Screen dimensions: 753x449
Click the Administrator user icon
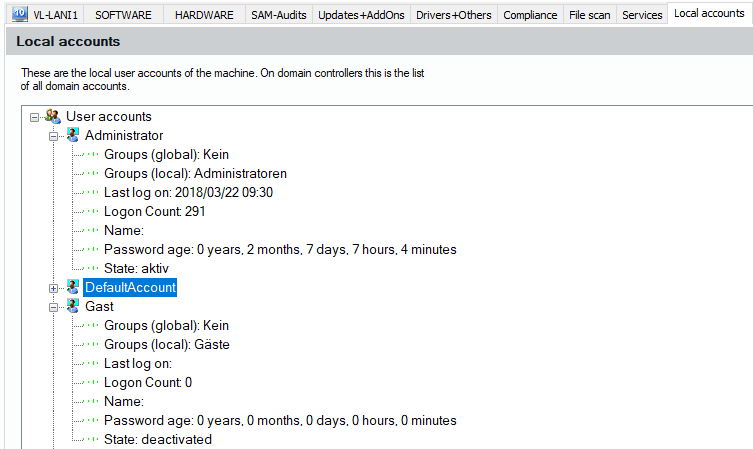coord(72,135)
